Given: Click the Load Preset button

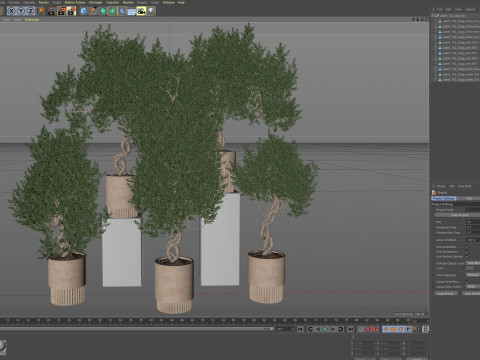Looking at the screenshot, I should click(445, 293).
